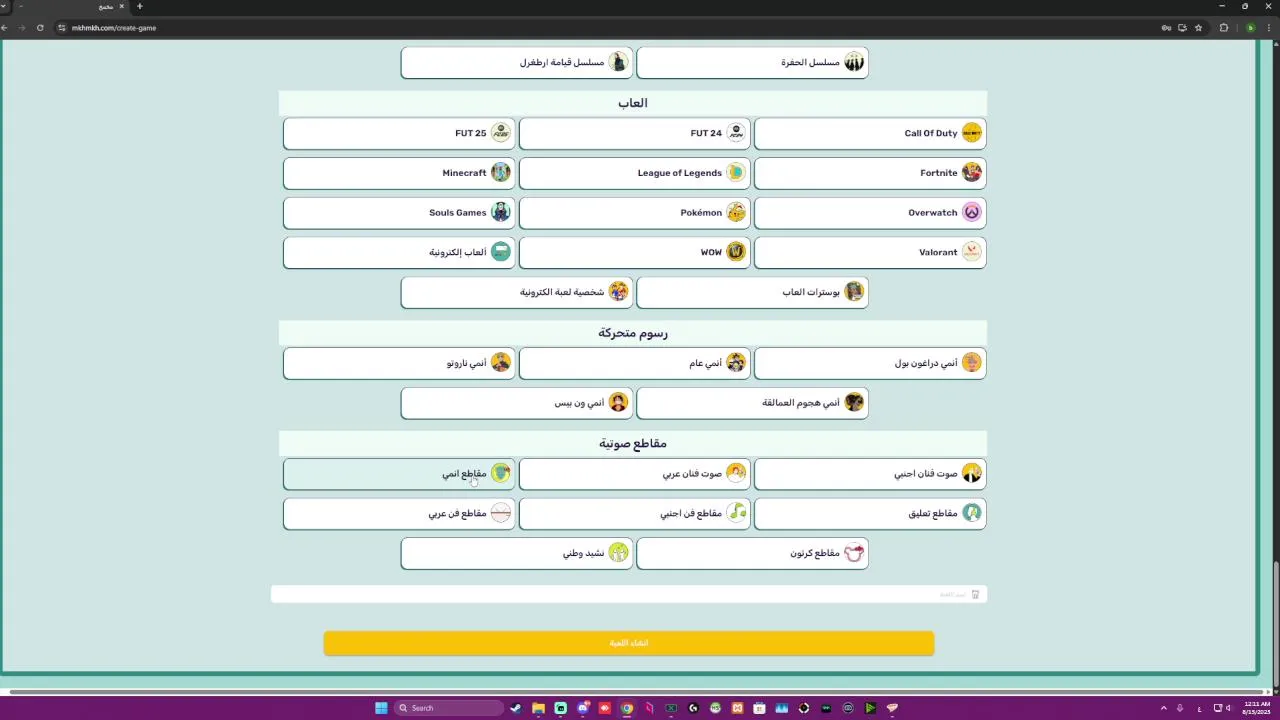This screenshot has width=1280, height=720.
Task: Open the Chrome profile avatar
Action: pos(1250,28)
